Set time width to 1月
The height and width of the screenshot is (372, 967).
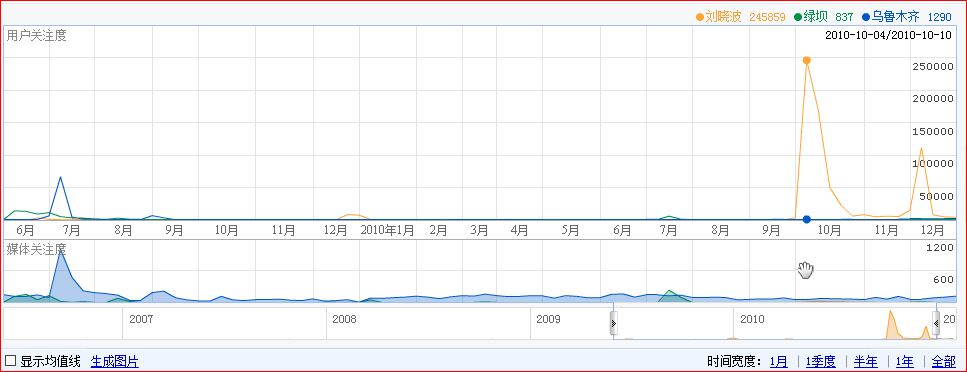[779, 362]
